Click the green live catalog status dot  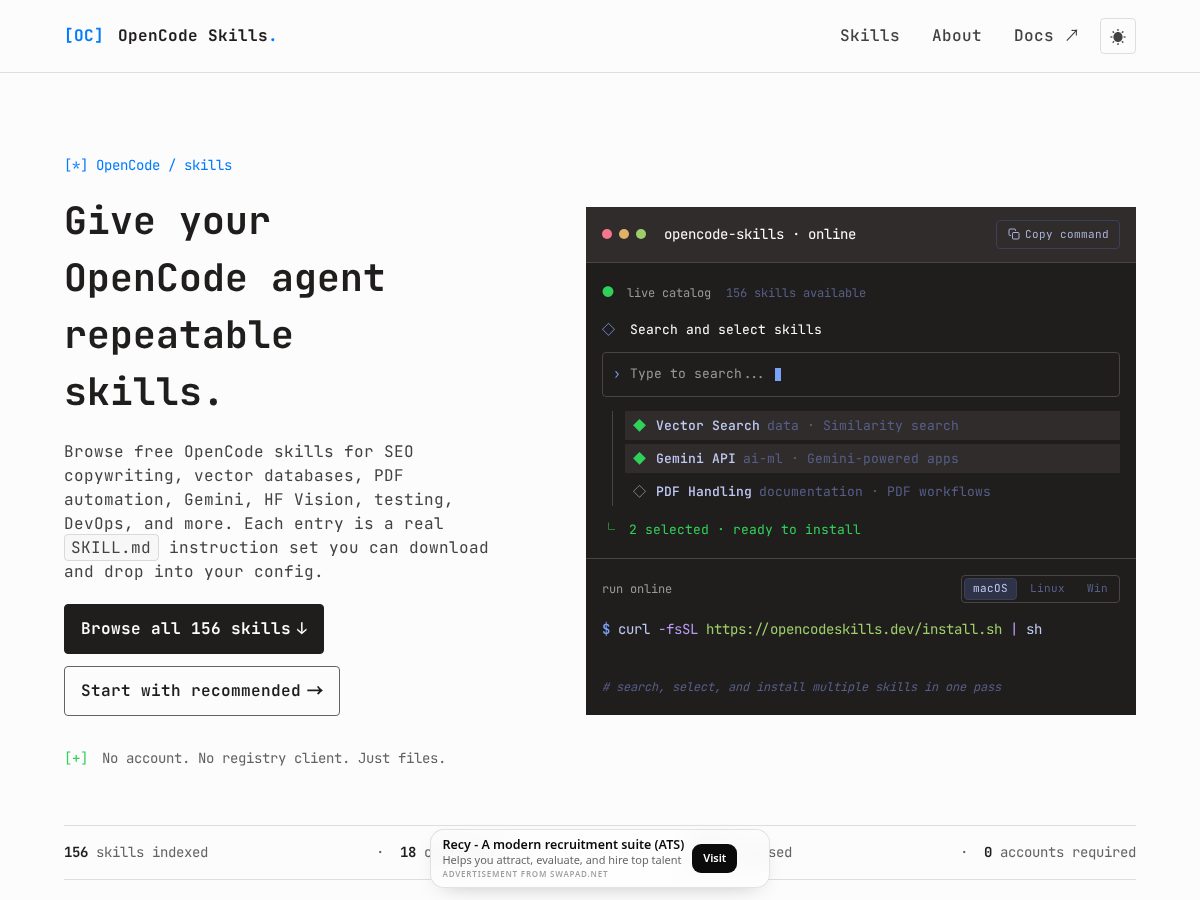[608, 292]
